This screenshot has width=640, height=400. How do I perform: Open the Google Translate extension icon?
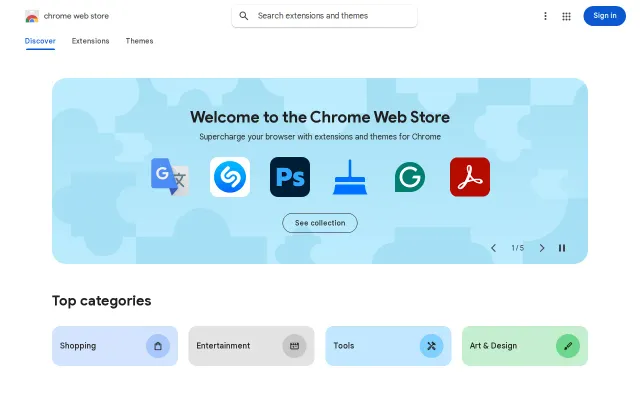170,177
